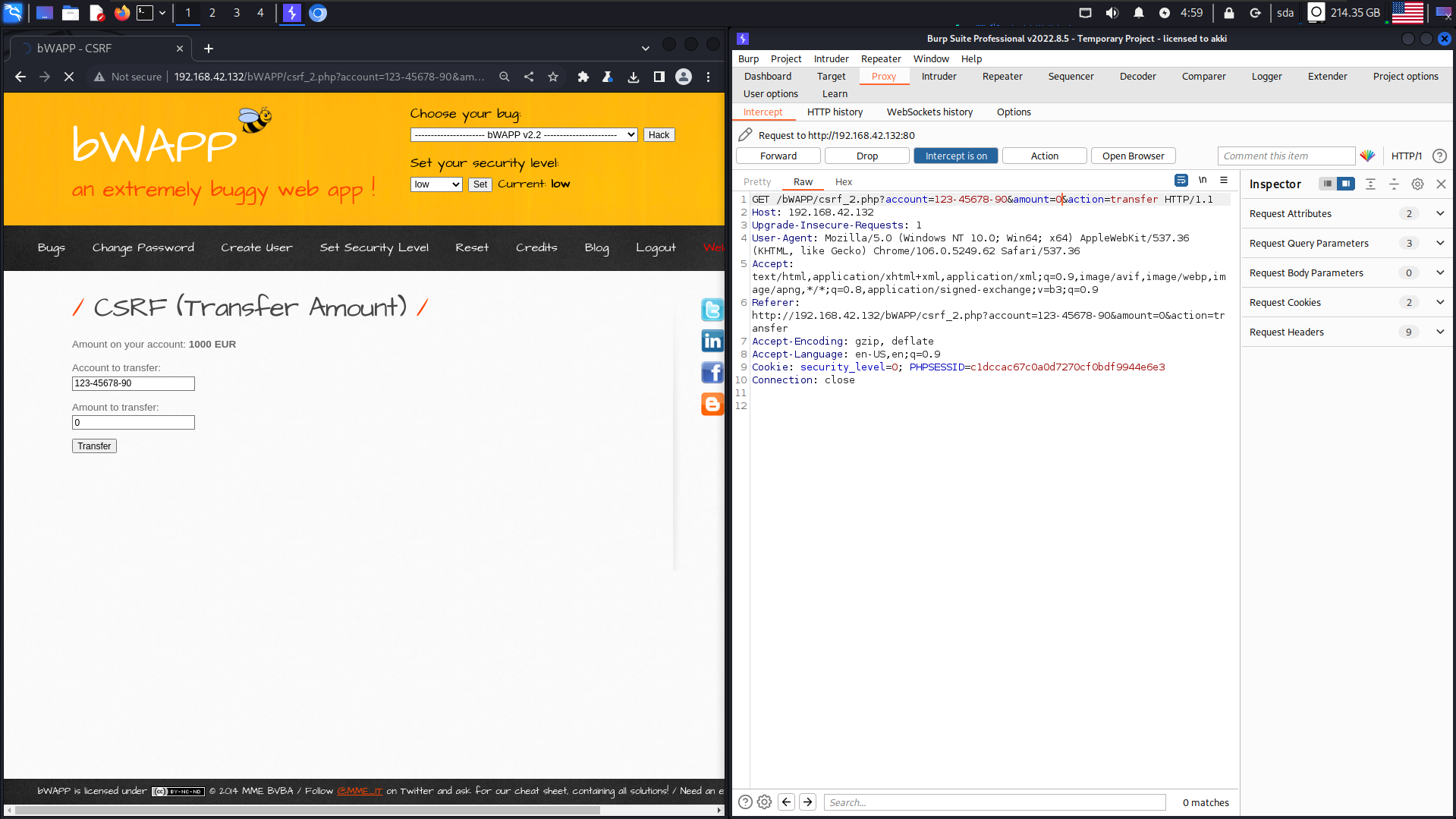Toggle non-printable characters display (\n)

1203,181
